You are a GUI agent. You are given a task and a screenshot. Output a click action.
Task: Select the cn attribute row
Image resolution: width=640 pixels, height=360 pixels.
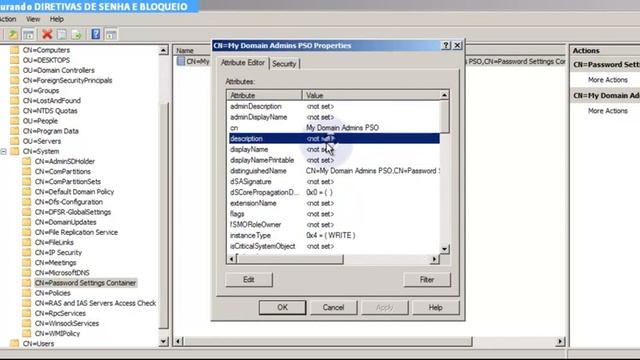click(334, 128)
